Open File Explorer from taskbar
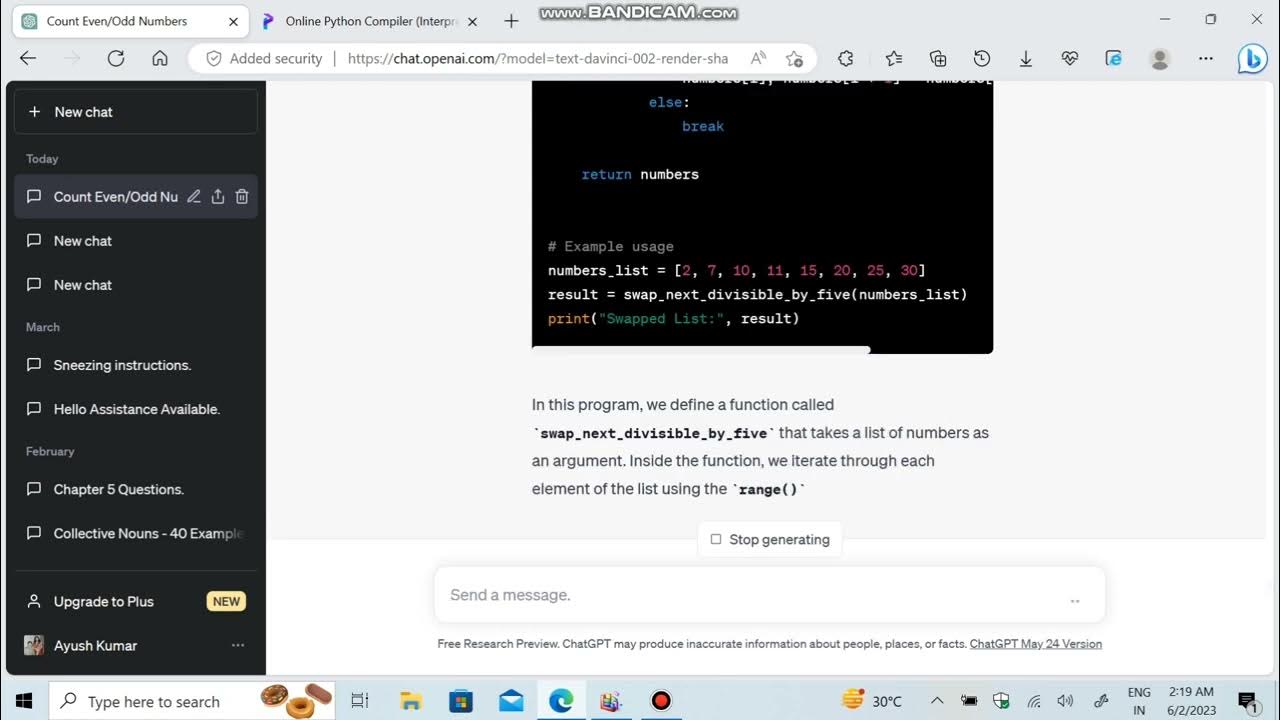 (410, 701)
